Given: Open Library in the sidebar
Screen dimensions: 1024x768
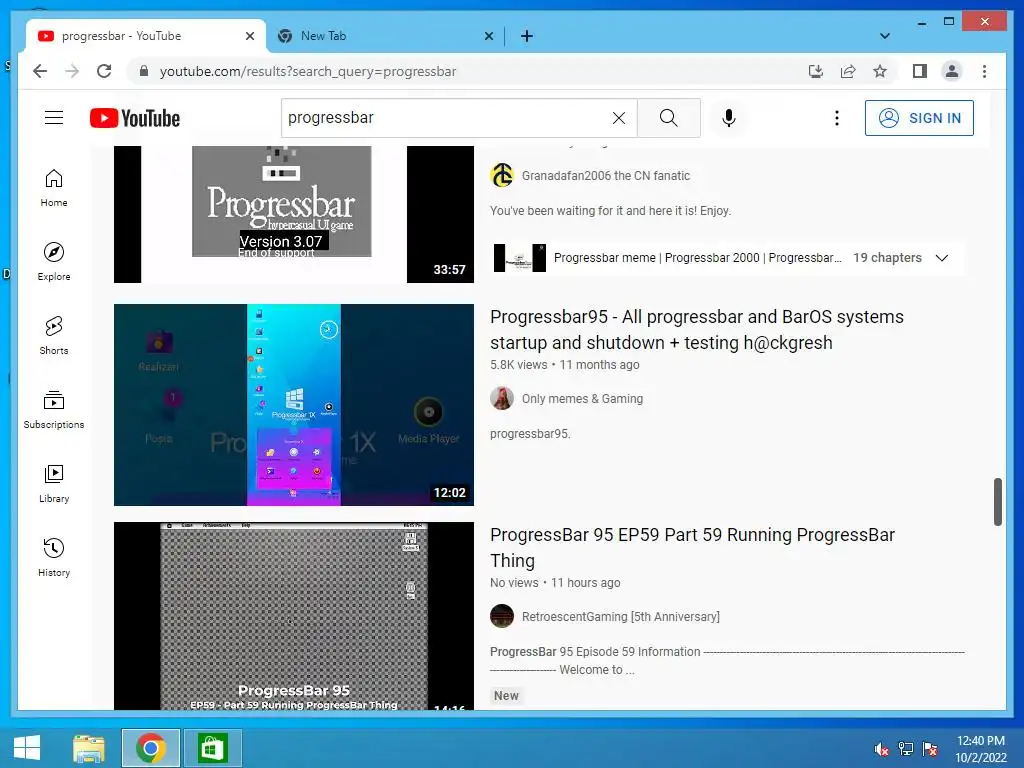Looking at the screenshot, I should [x=54, y=483].
